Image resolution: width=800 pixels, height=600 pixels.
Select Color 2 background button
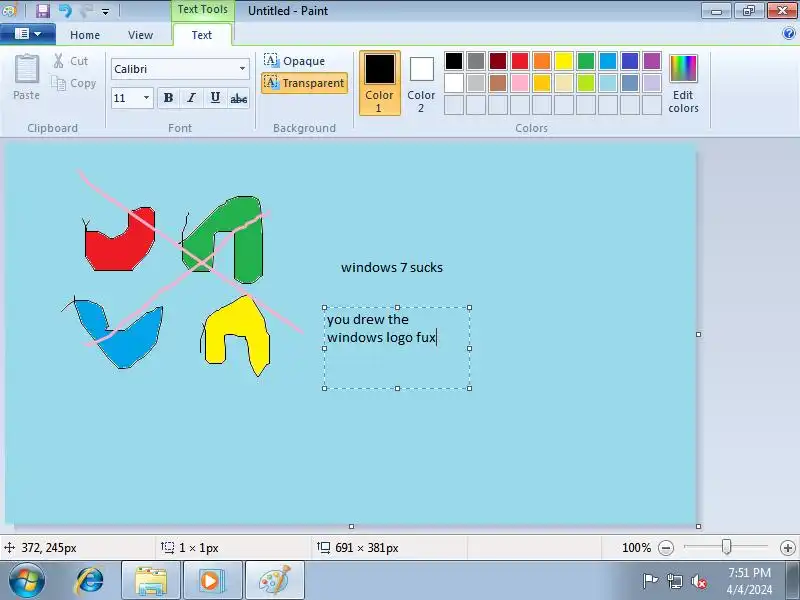[x=421, y=83]
